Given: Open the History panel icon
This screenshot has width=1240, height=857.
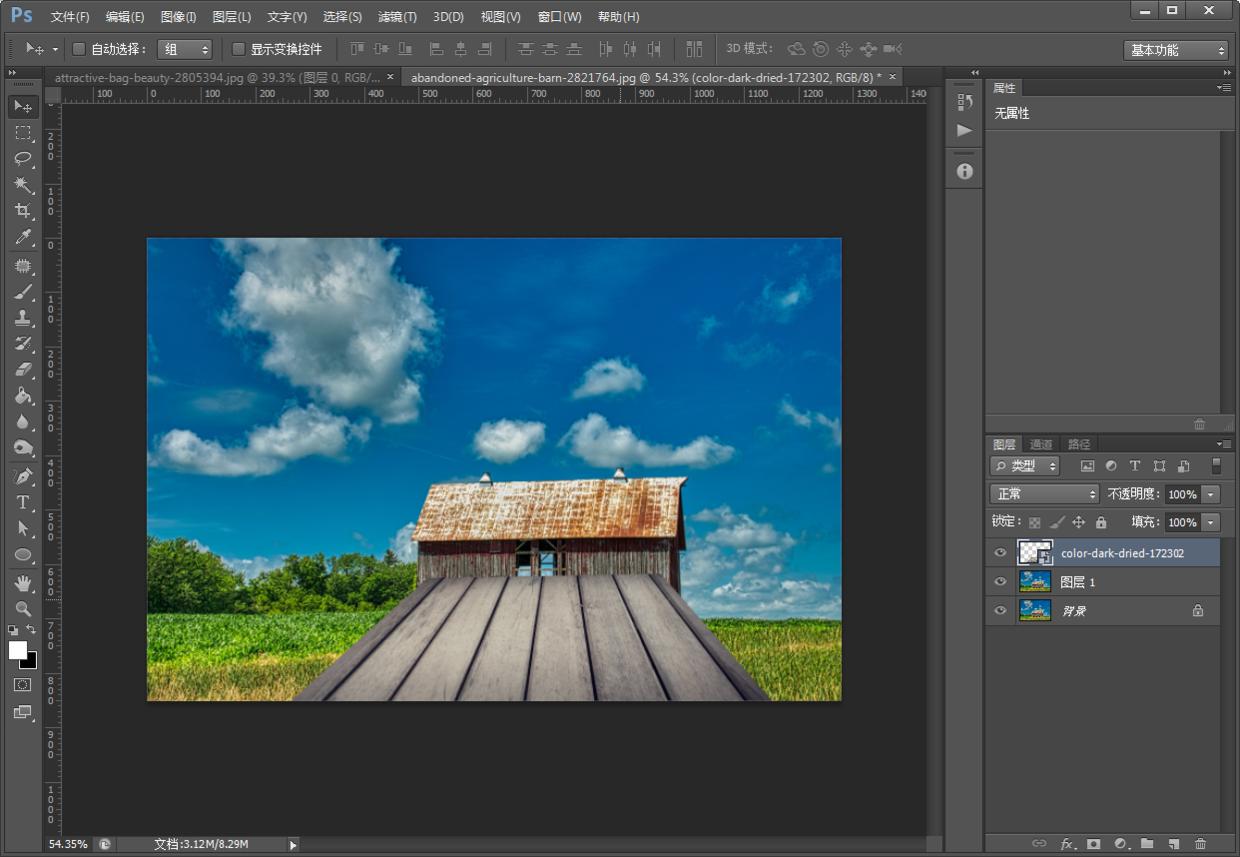Looking at the screenshot, I should point(964,102).
